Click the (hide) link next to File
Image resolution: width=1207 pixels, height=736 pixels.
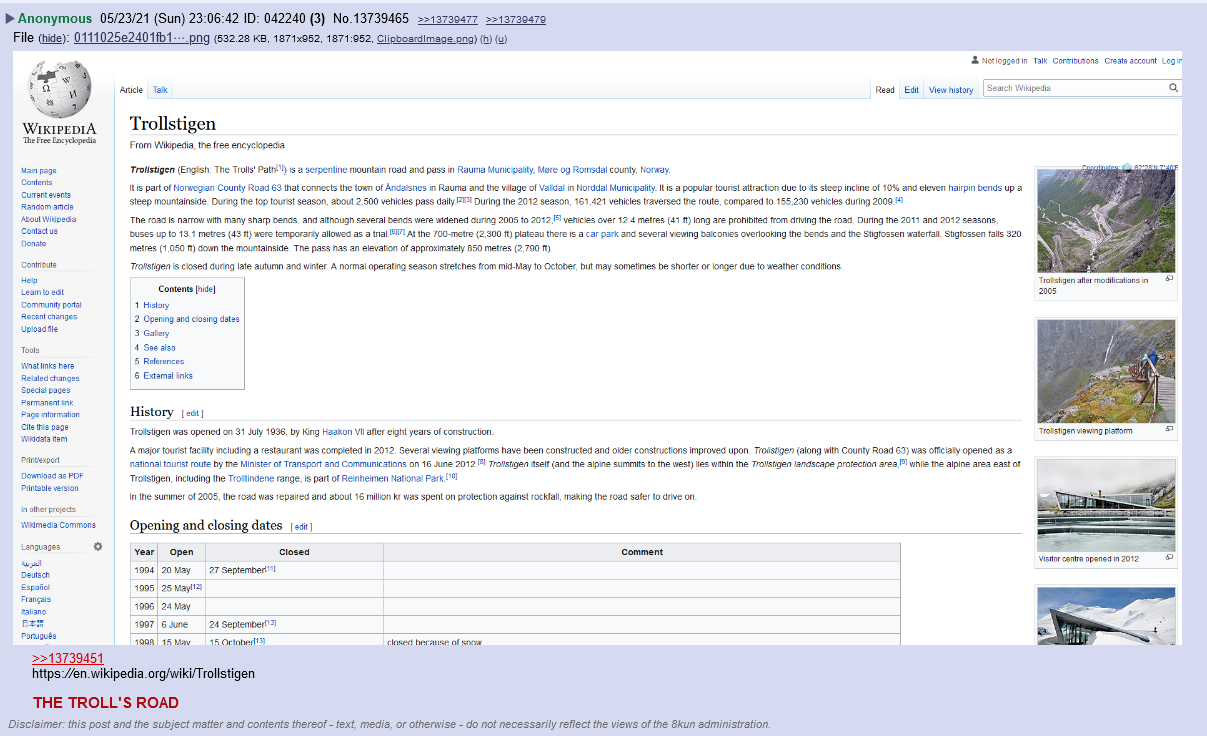click(x=54, y=39)
